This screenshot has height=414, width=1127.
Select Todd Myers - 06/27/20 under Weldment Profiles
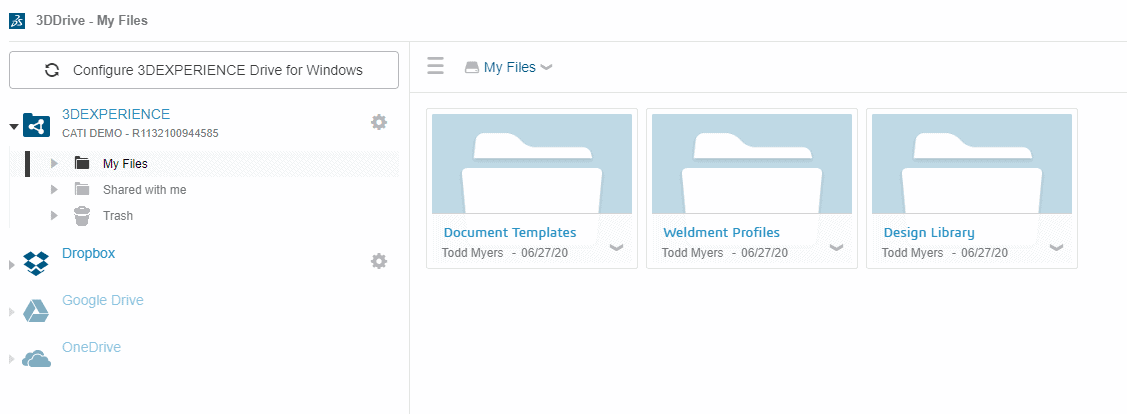[x=724, y=253]
